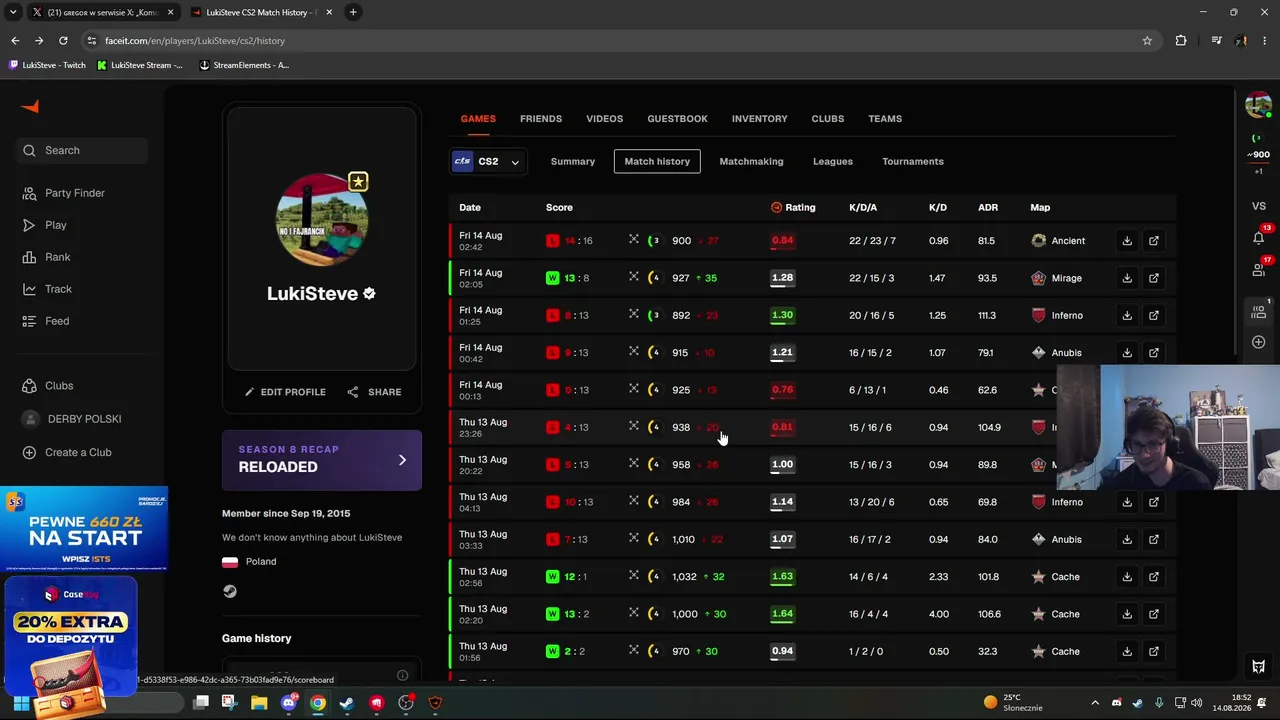The height and width of the screenshot is (720, 1280).
Task: Open the Guestbook tab
Action: coord(677,119)
